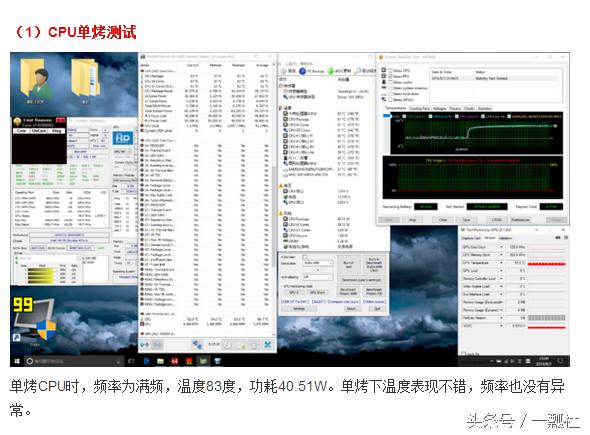The height and width of the screenshot is (435, 590).
Task: Click the Clear button in stability test
Action: (x=443, y=220)
